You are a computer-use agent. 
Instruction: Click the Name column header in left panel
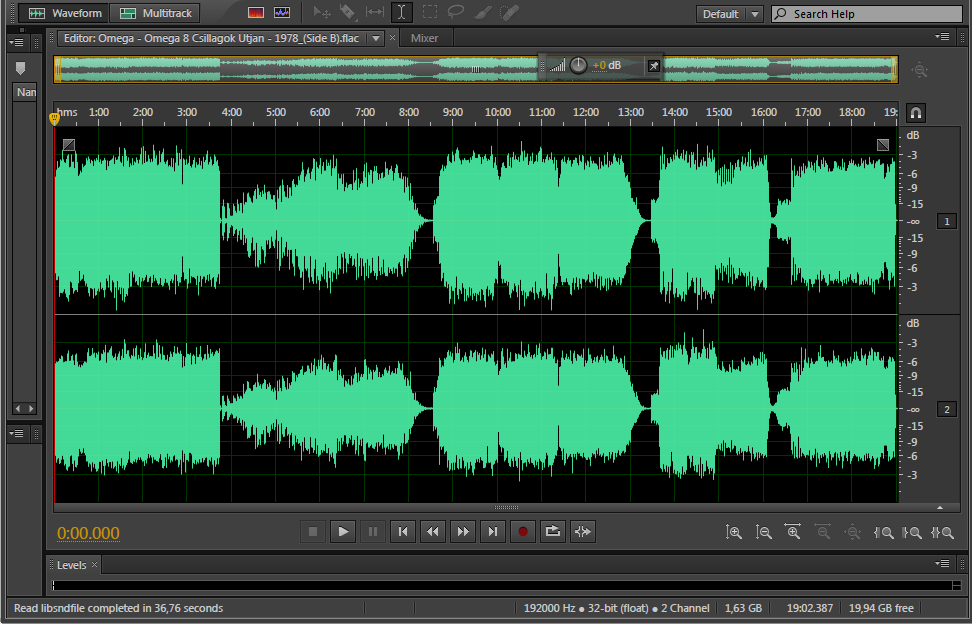tap(25, 92)
